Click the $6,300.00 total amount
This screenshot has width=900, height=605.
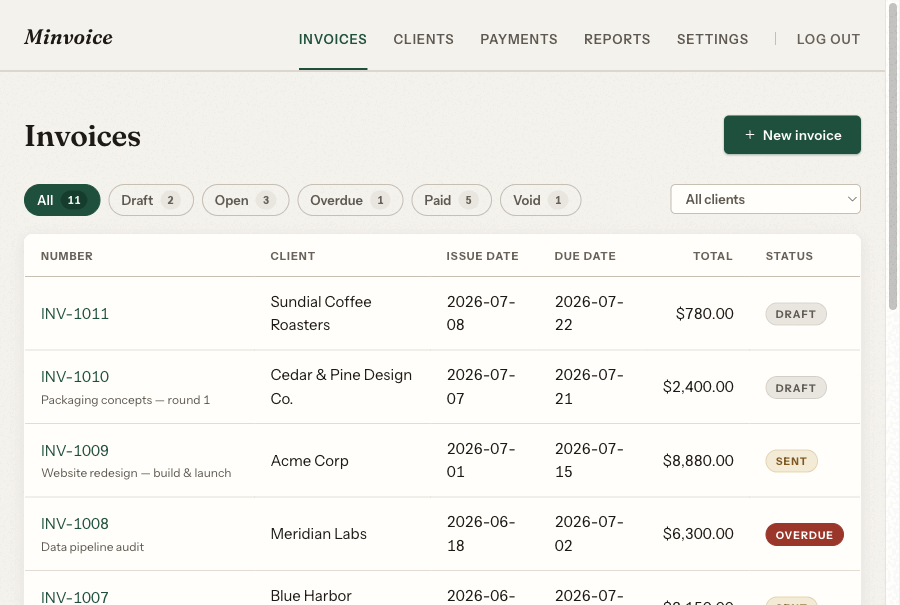(698, 534)
